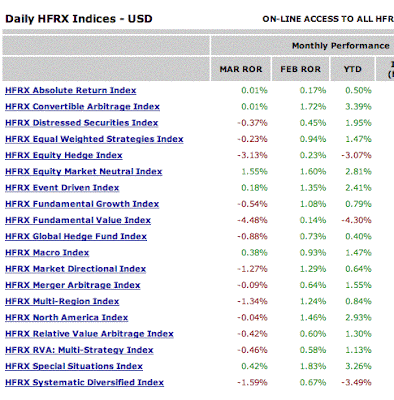Open HFRX Fundamental Value Index link

pos(78,220)
